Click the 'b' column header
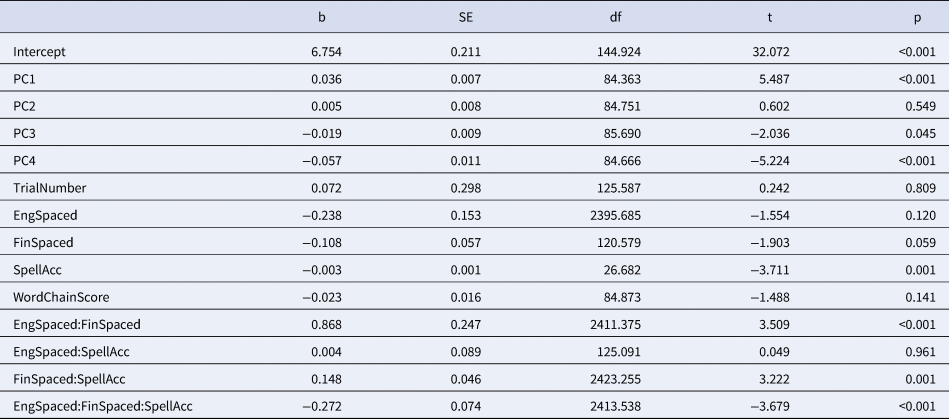This screenshot has height=419, width=949. pyautogui.click(x=322, y=18)
